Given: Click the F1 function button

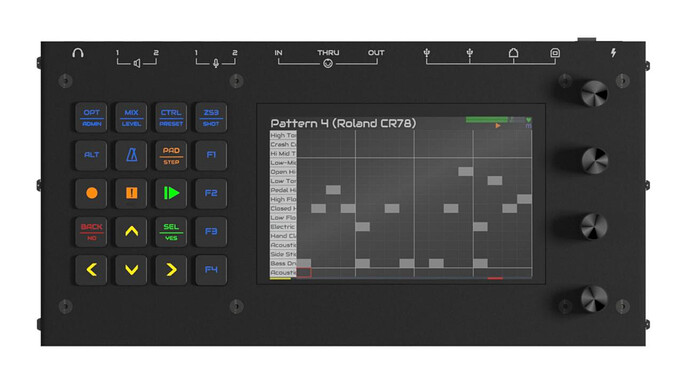Looking at the screenshot, I should tap(211, 155).
